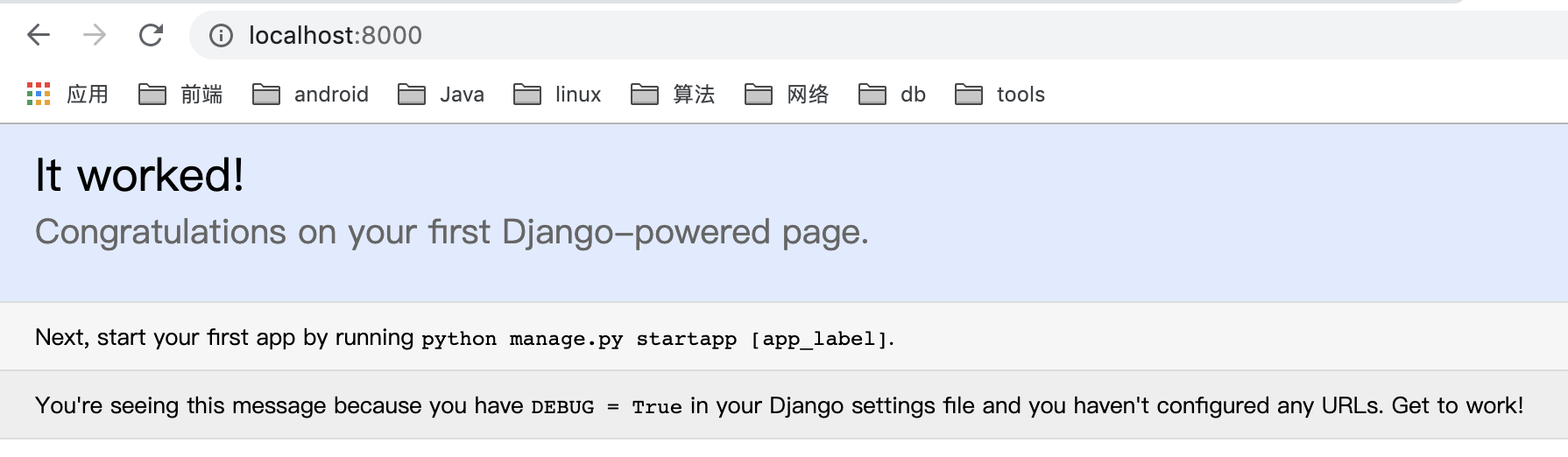Click the browser forward arrow
The image size is (1568, 457).
point(95,35)
